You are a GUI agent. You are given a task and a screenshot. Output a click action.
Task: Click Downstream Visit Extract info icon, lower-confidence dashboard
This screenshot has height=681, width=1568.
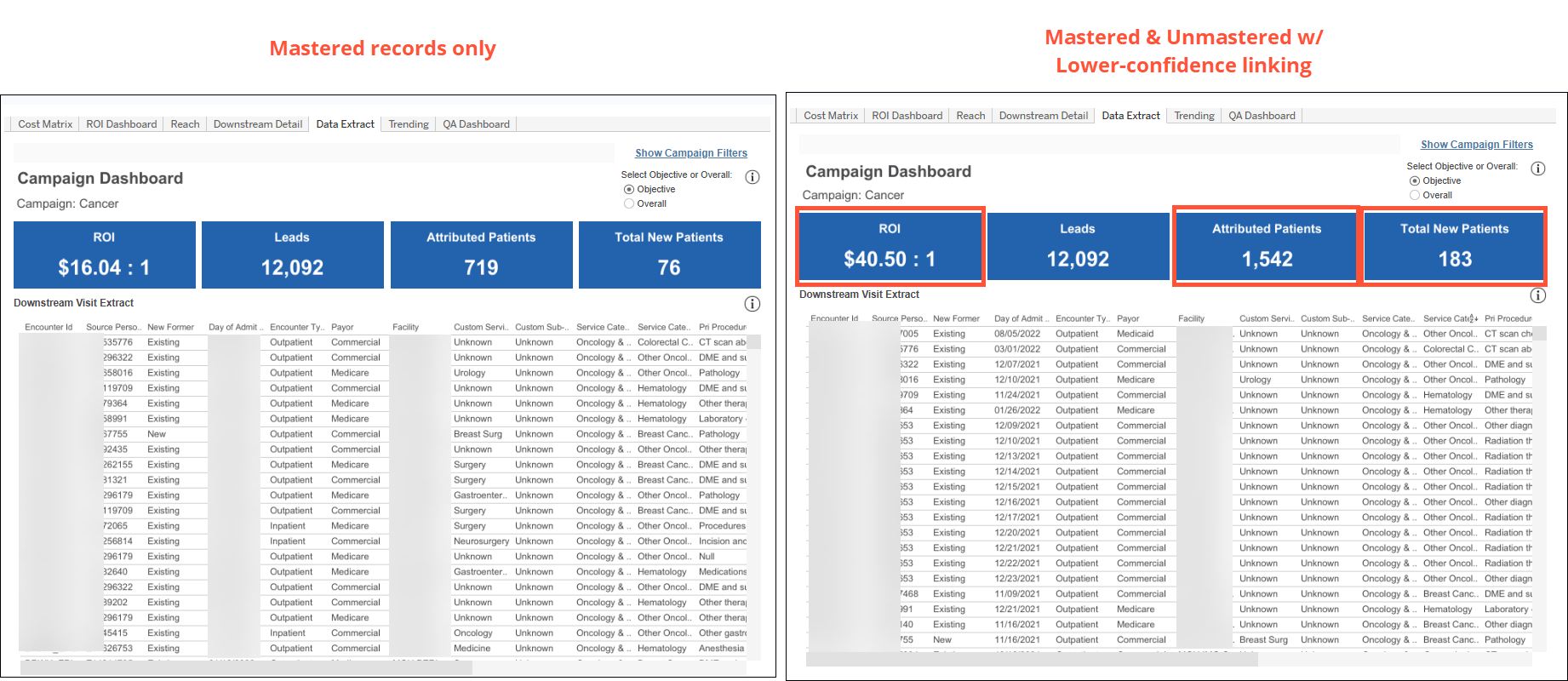(1538, 295)
